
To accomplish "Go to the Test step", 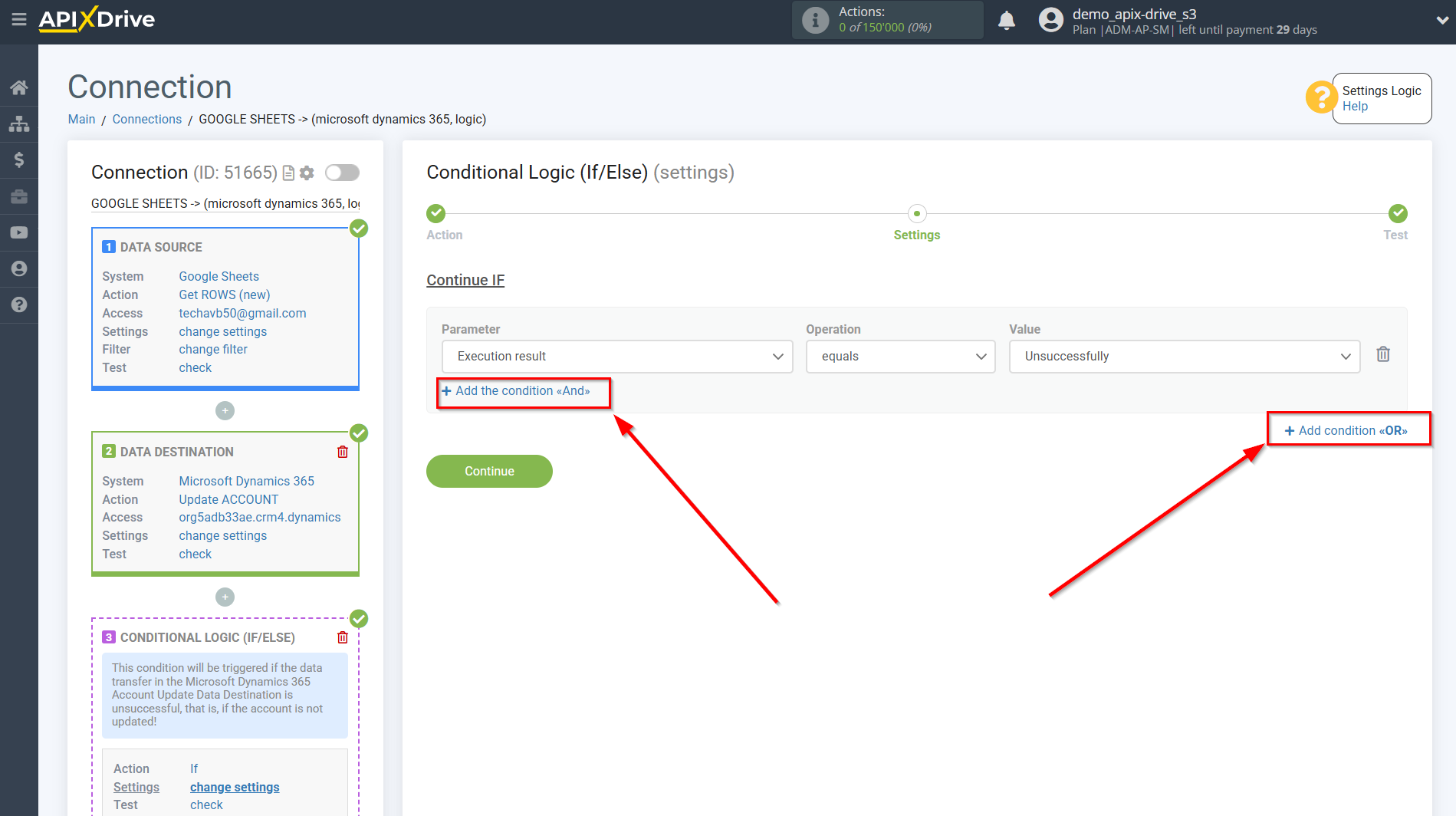I will [x=1398, y=213].
